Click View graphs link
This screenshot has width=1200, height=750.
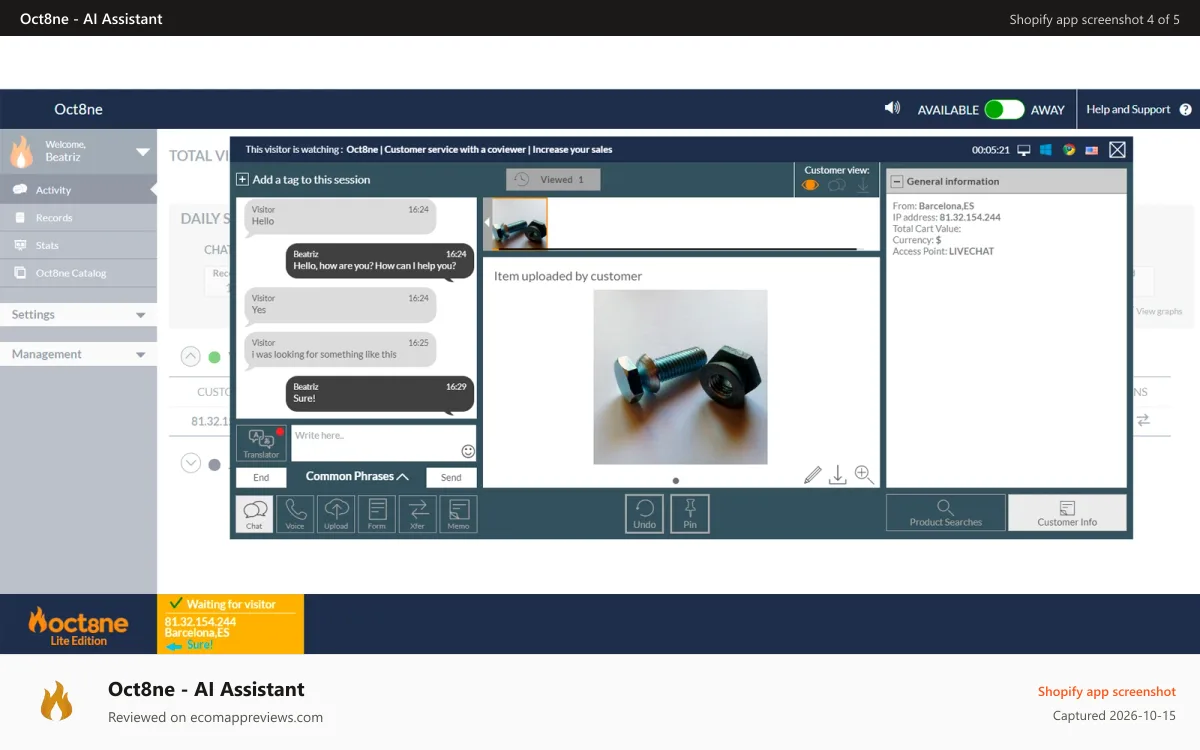1159,312
